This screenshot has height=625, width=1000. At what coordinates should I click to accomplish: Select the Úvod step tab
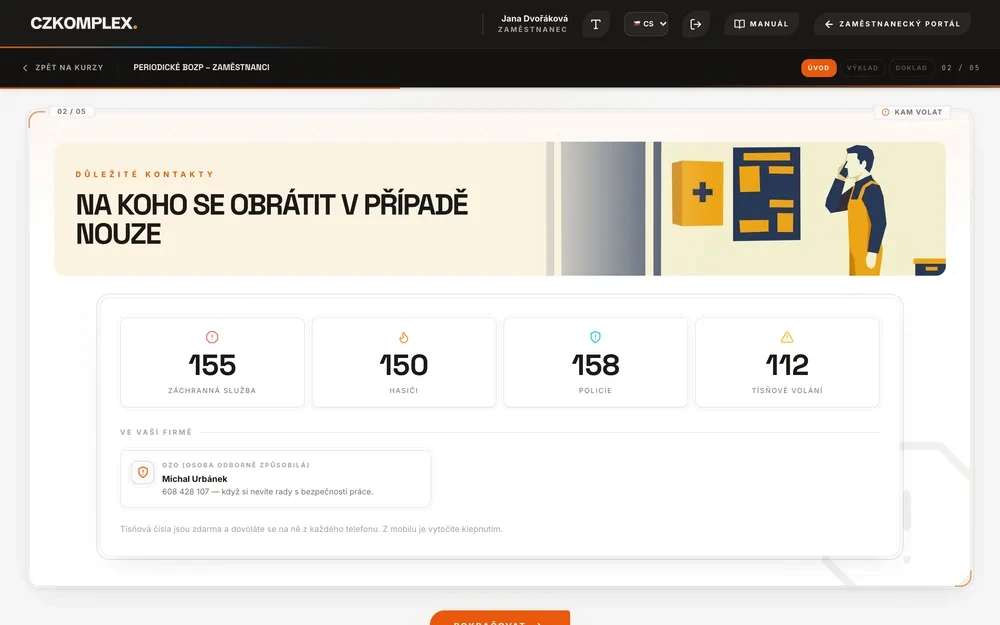(818, 68)
